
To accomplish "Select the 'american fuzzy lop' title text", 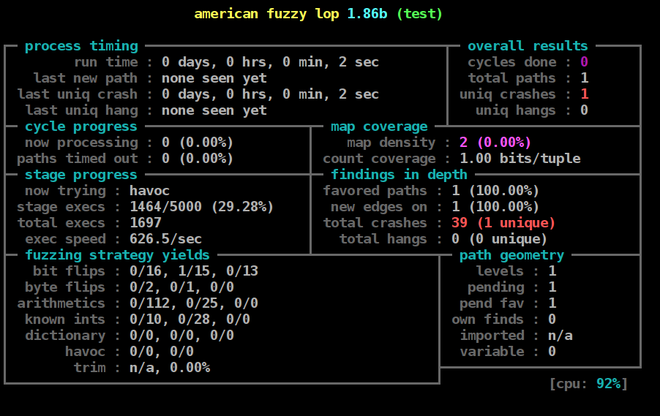I will pos(266,14).
